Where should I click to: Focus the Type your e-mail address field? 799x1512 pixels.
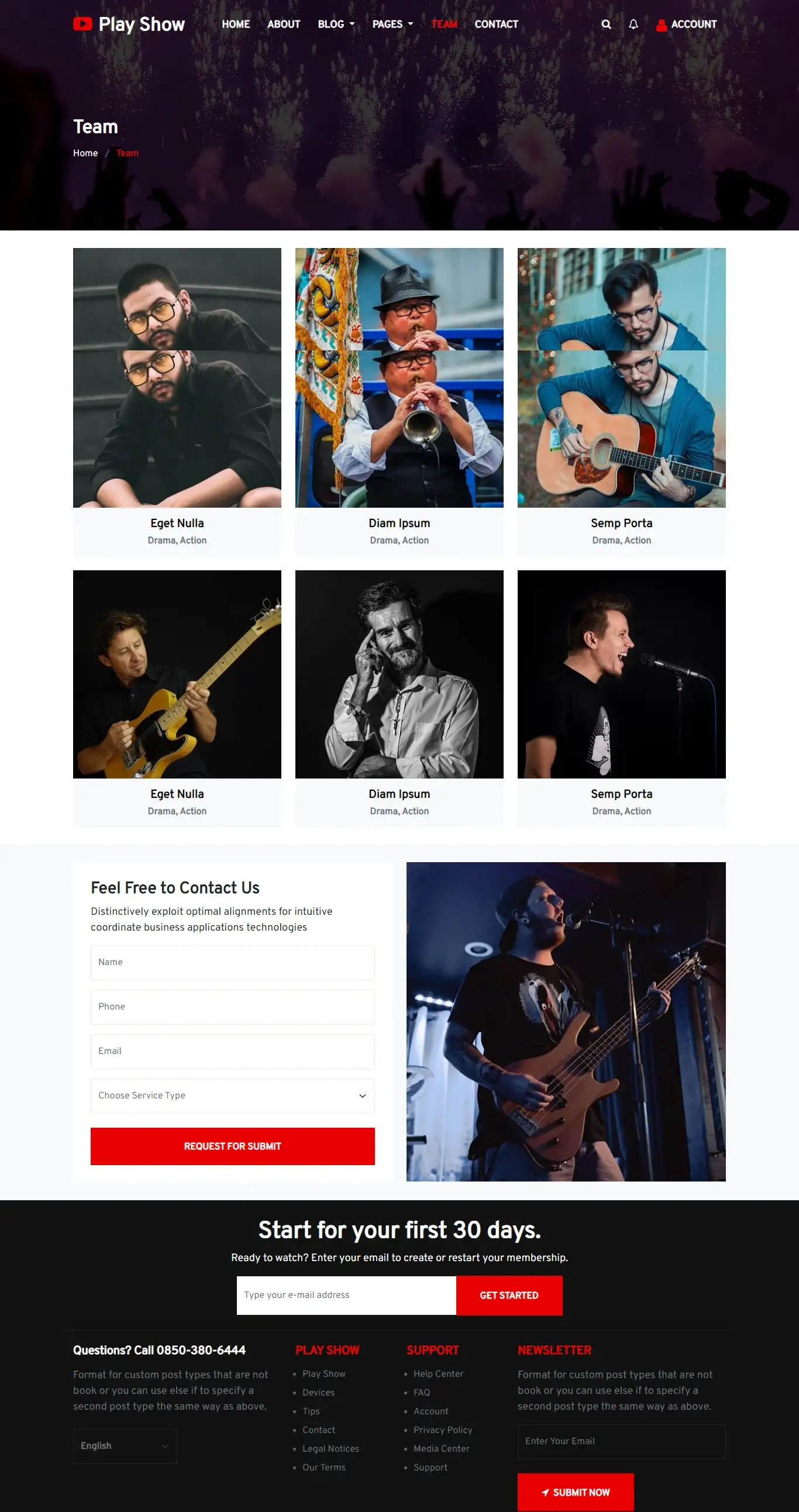346,1295
